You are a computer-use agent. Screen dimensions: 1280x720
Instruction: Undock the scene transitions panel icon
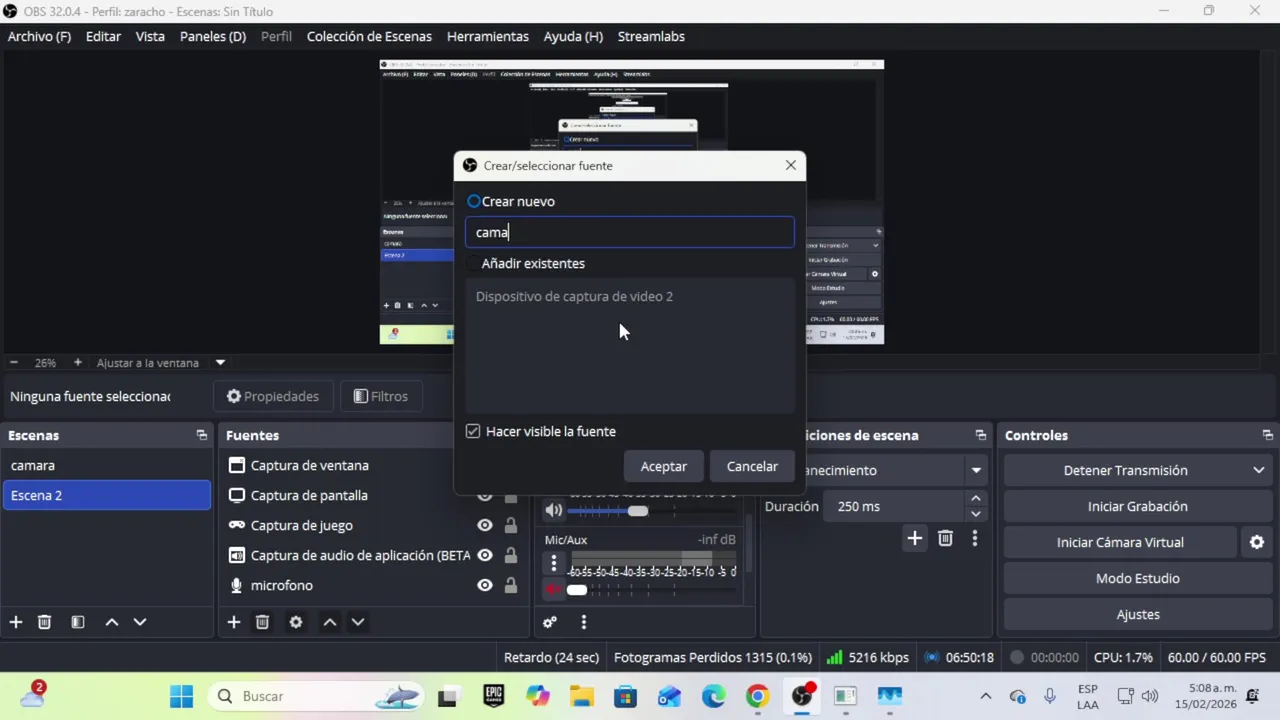981,435
